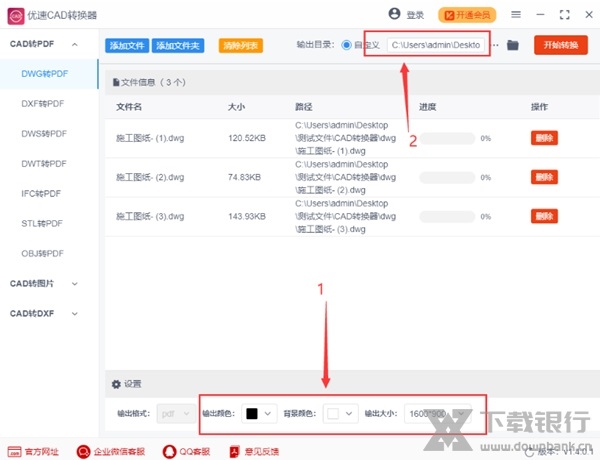600x460 pixels.
Task: Select the custom output directory radio button
Action: click(x=346, y=45)
